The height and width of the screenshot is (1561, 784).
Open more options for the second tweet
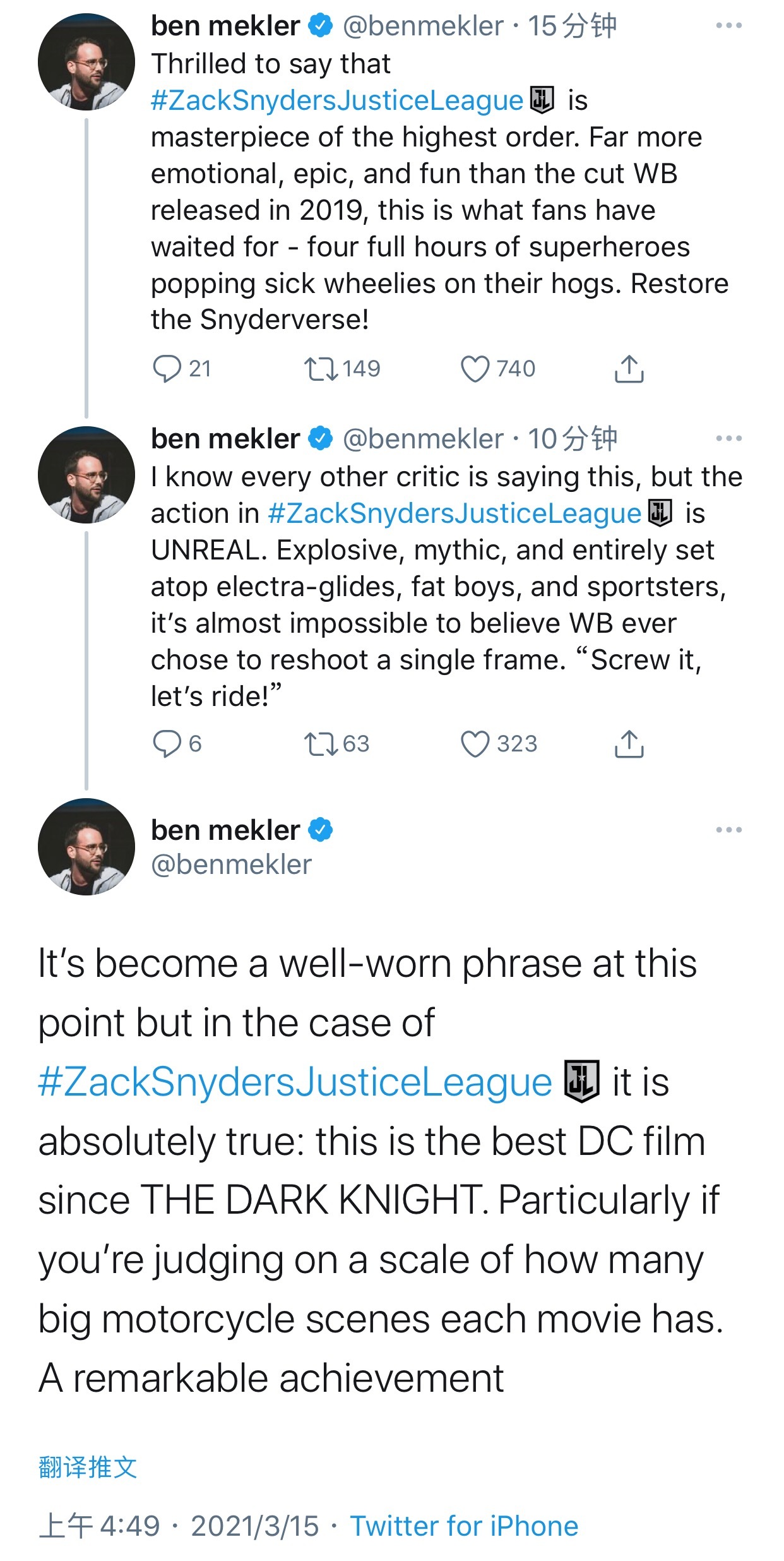point(728,438)
